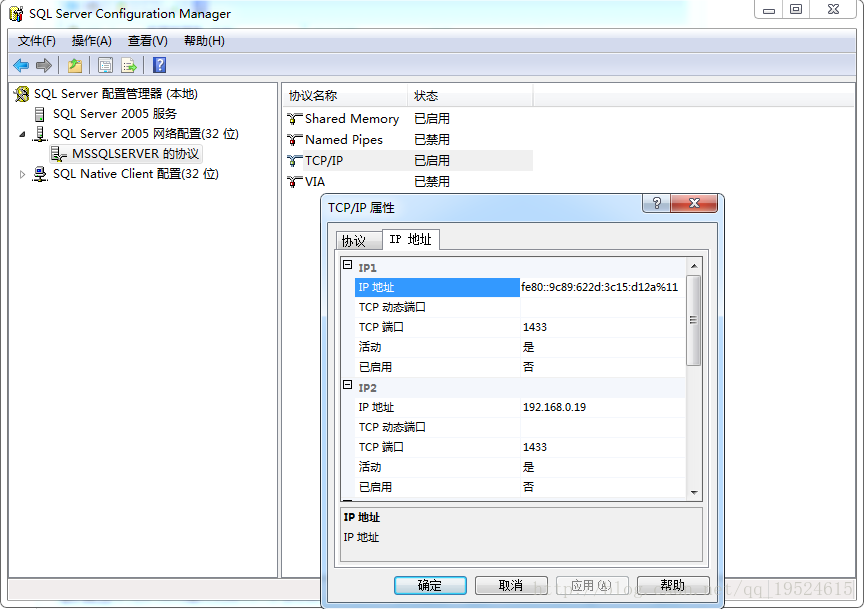Click the IP1 已启用 value 否
Image resolution: width=864 pixels, height=609 pixels.
coord(603,367)
